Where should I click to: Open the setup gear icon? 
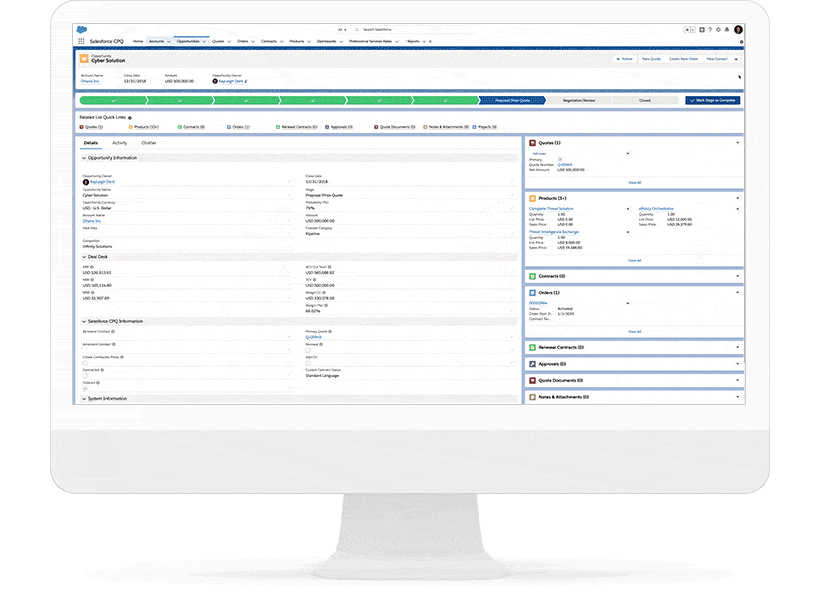719,30
